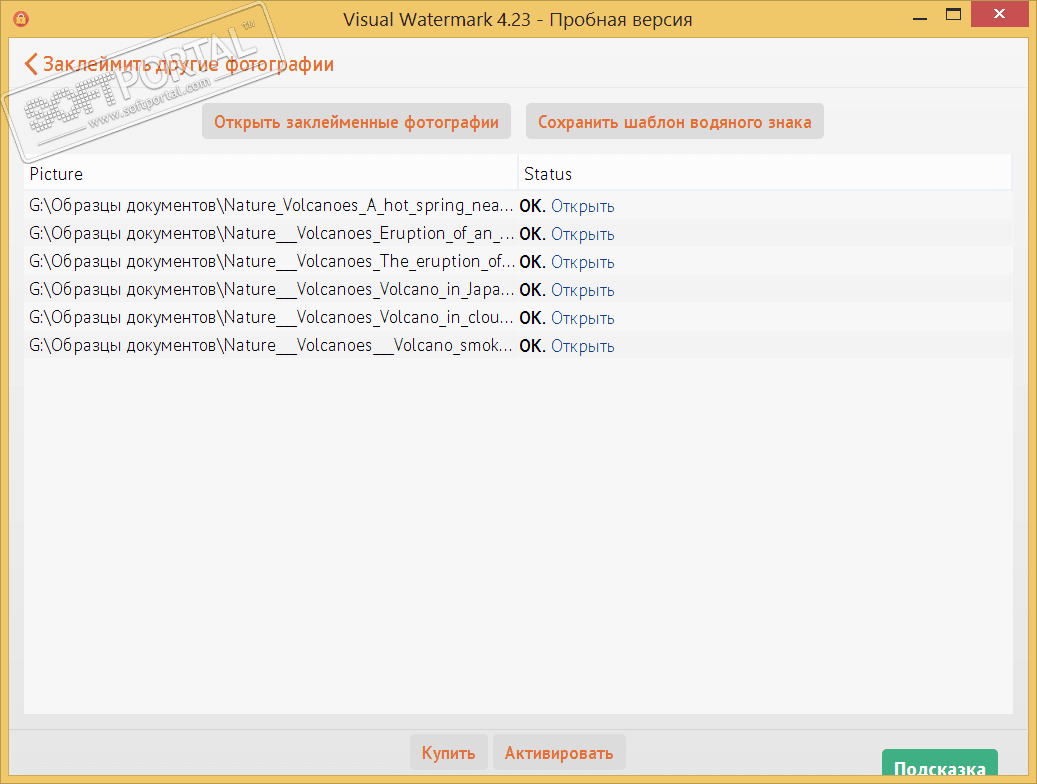Click Сохранить шаблон водяного знака button
1037x784 pixels.
coord(675,122)
